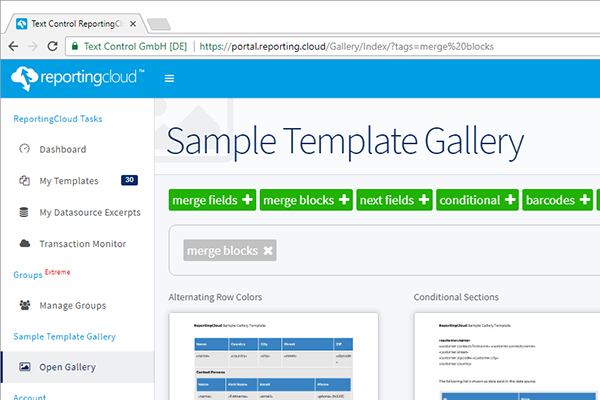Click the Dashboard gauge icon
Viewport: 600px width, 400px height.
pyautogui.click(x=24, y=149)
